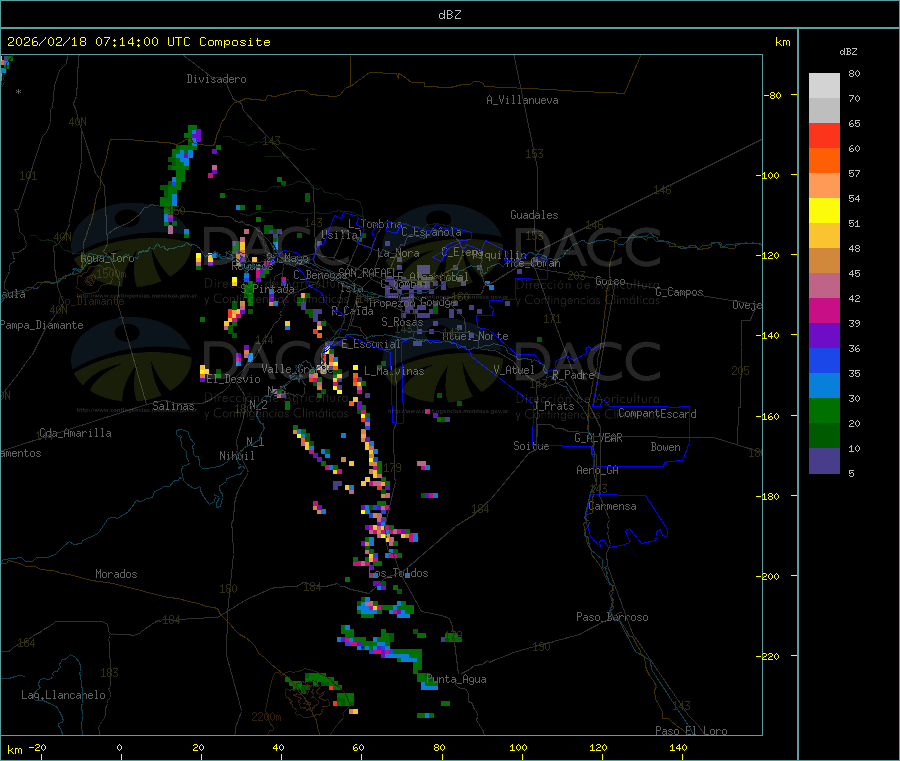Click the slate 5-10 dBZ legend swatch
The width and height of the screenshot is (900, 761).
pyautogui.click(x=824, y=461)
